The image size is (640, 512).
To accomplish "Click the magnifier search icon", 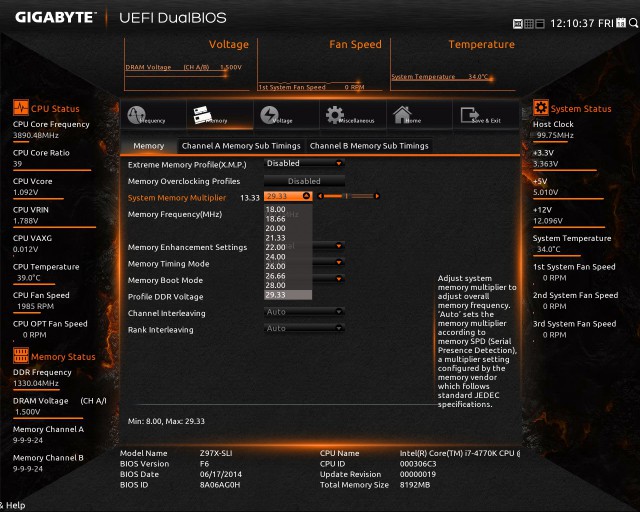I will 633,23.
